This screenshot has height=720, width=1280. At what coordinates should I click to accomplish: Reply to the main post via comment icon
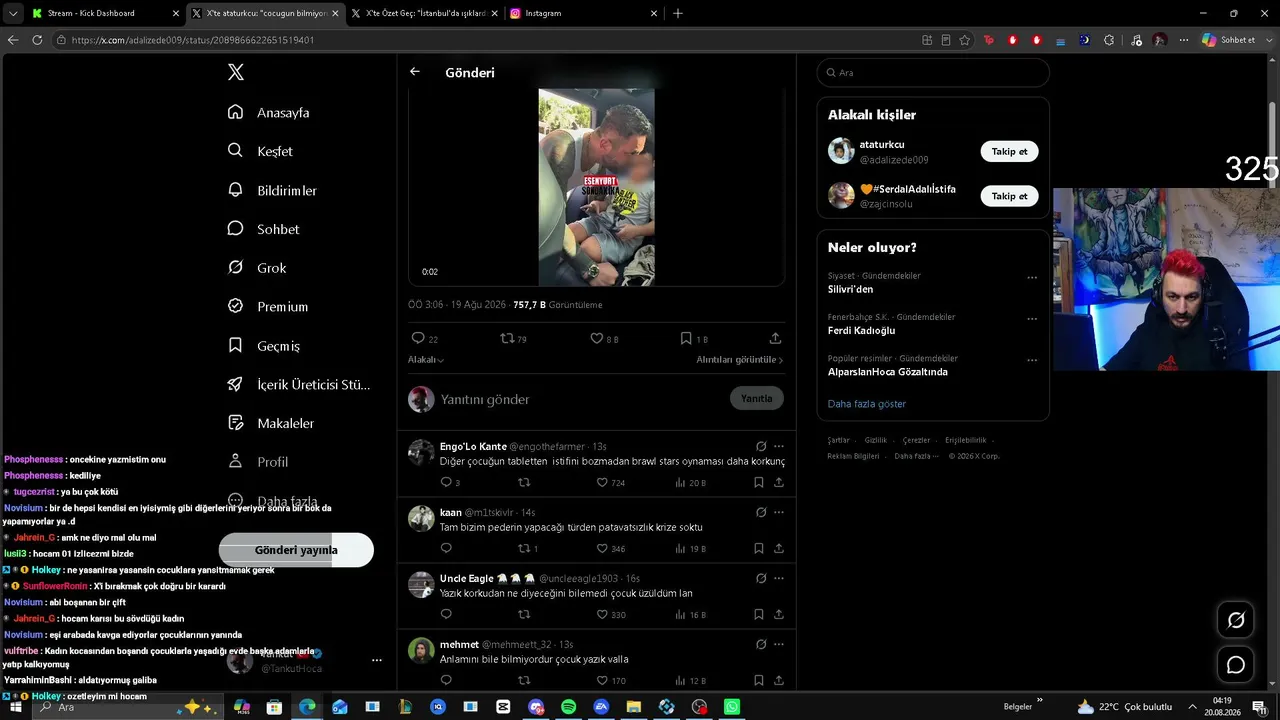click(x=418, y=339)
